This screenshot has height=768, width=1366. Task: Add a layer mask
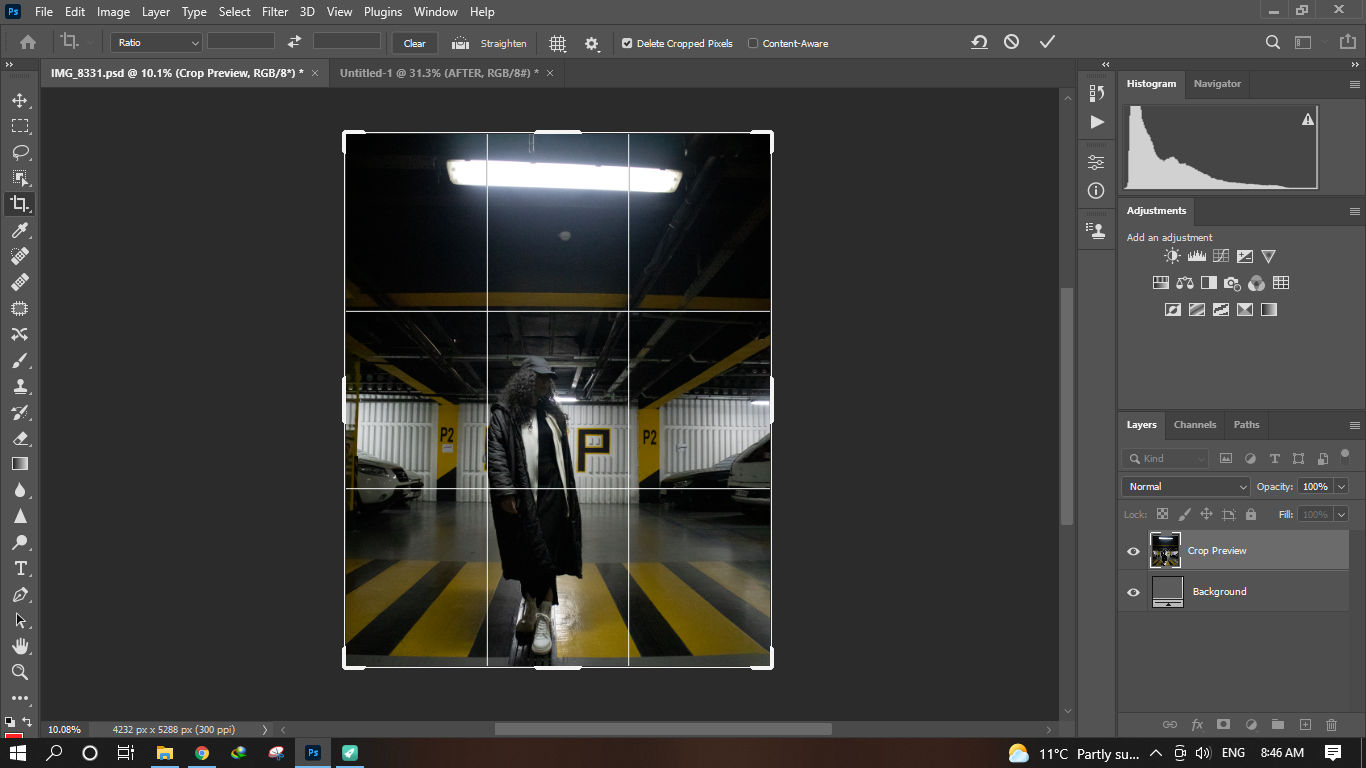tap(1223, 724)
